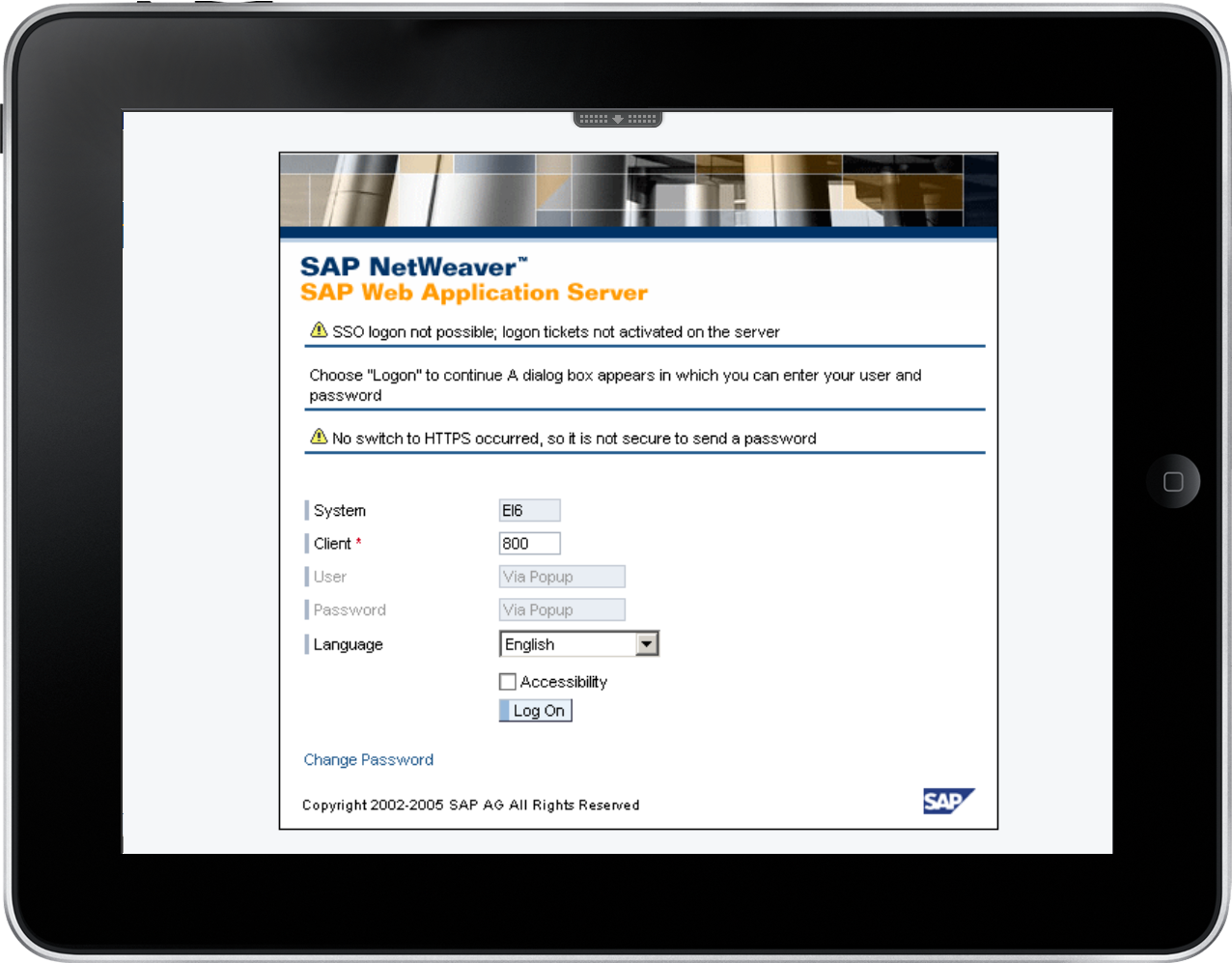The height and width of the screenshot is (963, 1232).
Task: Expand the Language dropdown arrow
Action: (647, 644)
